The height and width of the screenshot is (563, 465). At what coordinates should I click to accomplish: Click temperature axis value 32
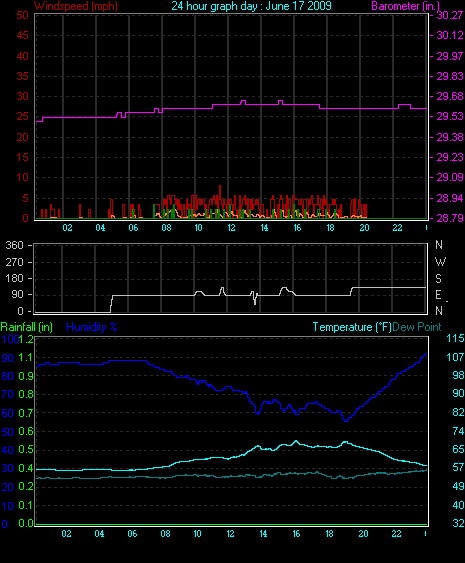458,523
